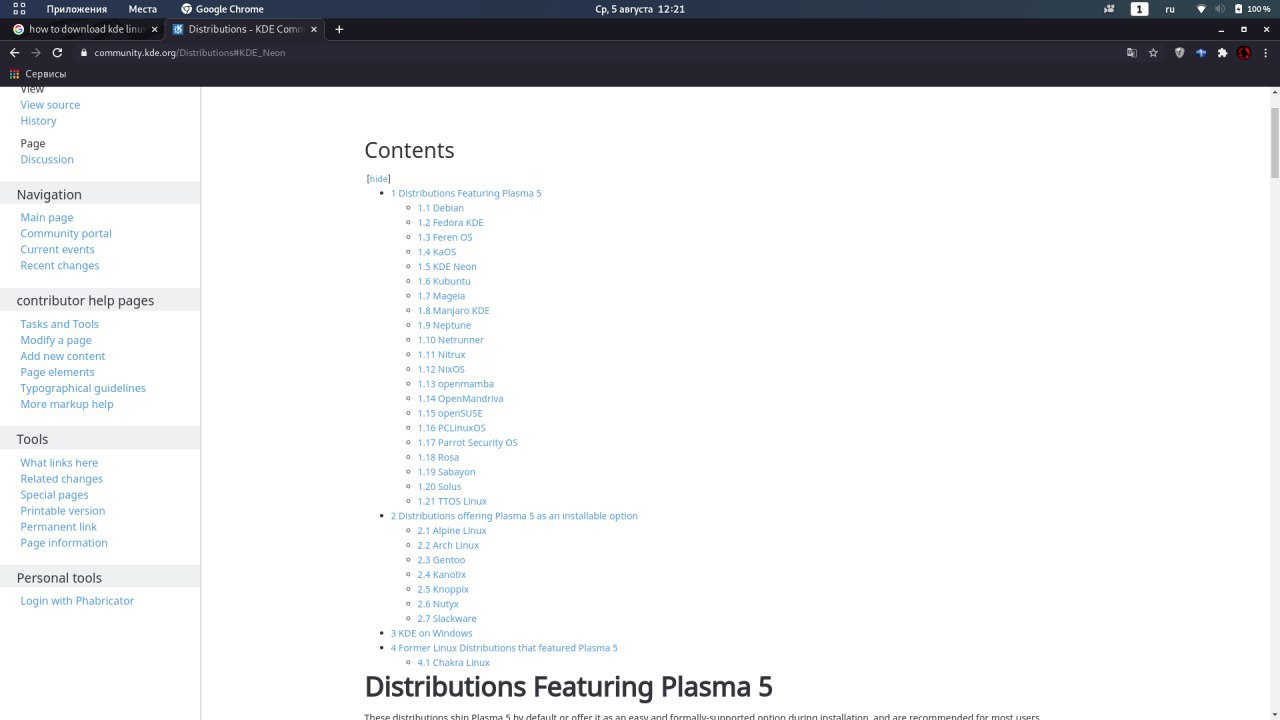Hide the Contents table

coord(378,179)
